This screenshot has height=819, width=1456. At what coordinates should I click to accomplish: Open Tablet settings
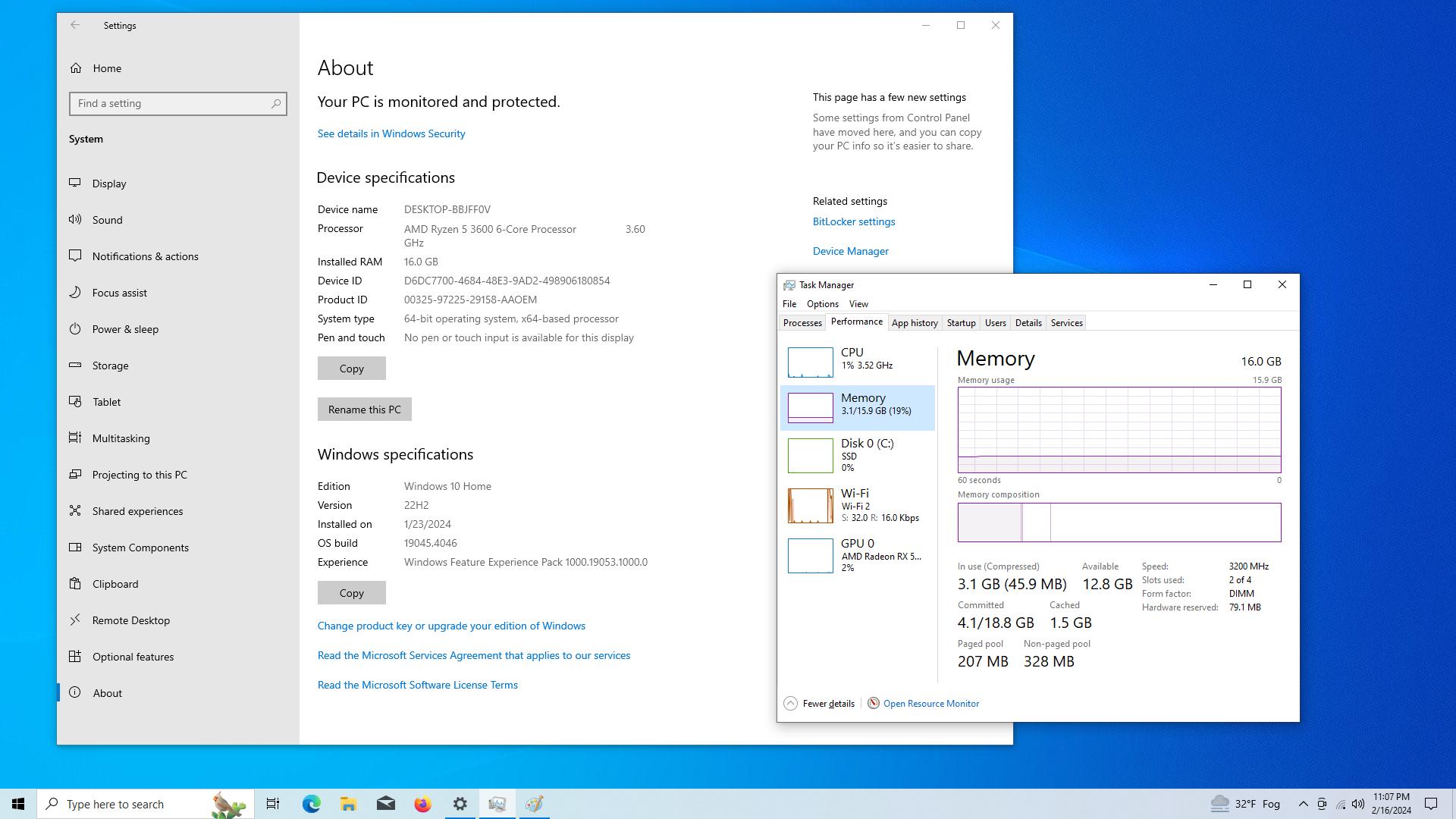point(178,402)
